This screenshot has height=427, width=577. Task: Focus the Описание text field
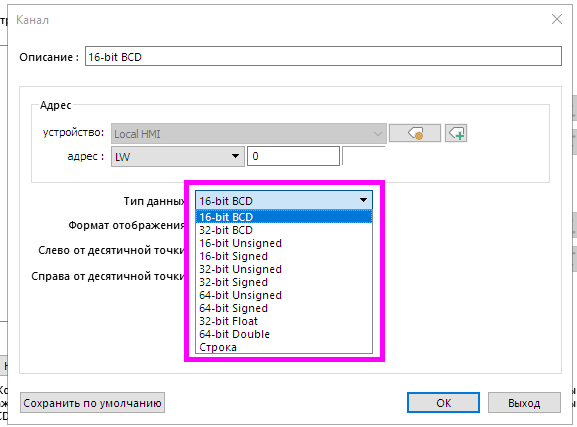coord(323,56)
